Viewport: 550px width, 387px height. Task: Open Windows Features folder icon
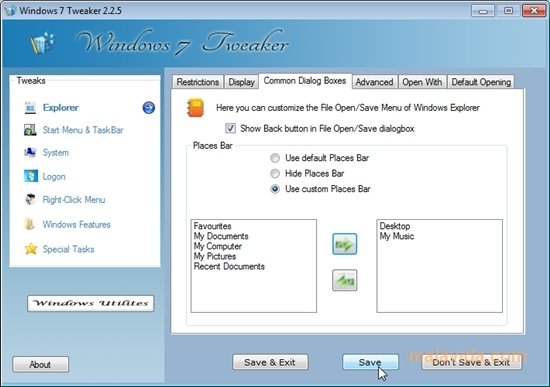(x=29, y=224)
